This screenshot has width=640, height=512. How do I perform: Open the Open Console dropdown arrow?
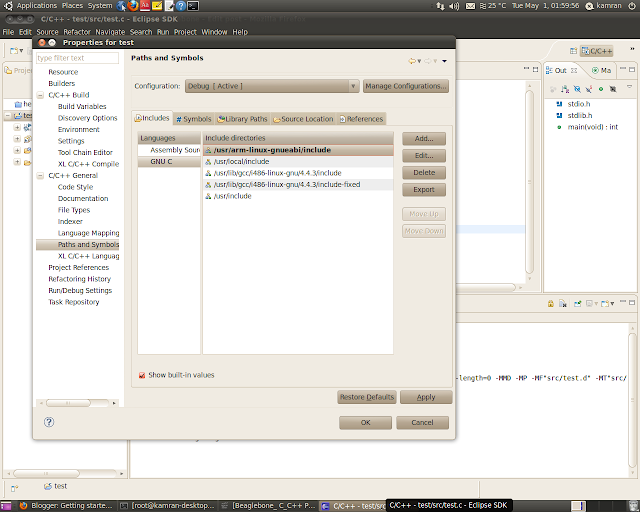[x=612, y=303]
